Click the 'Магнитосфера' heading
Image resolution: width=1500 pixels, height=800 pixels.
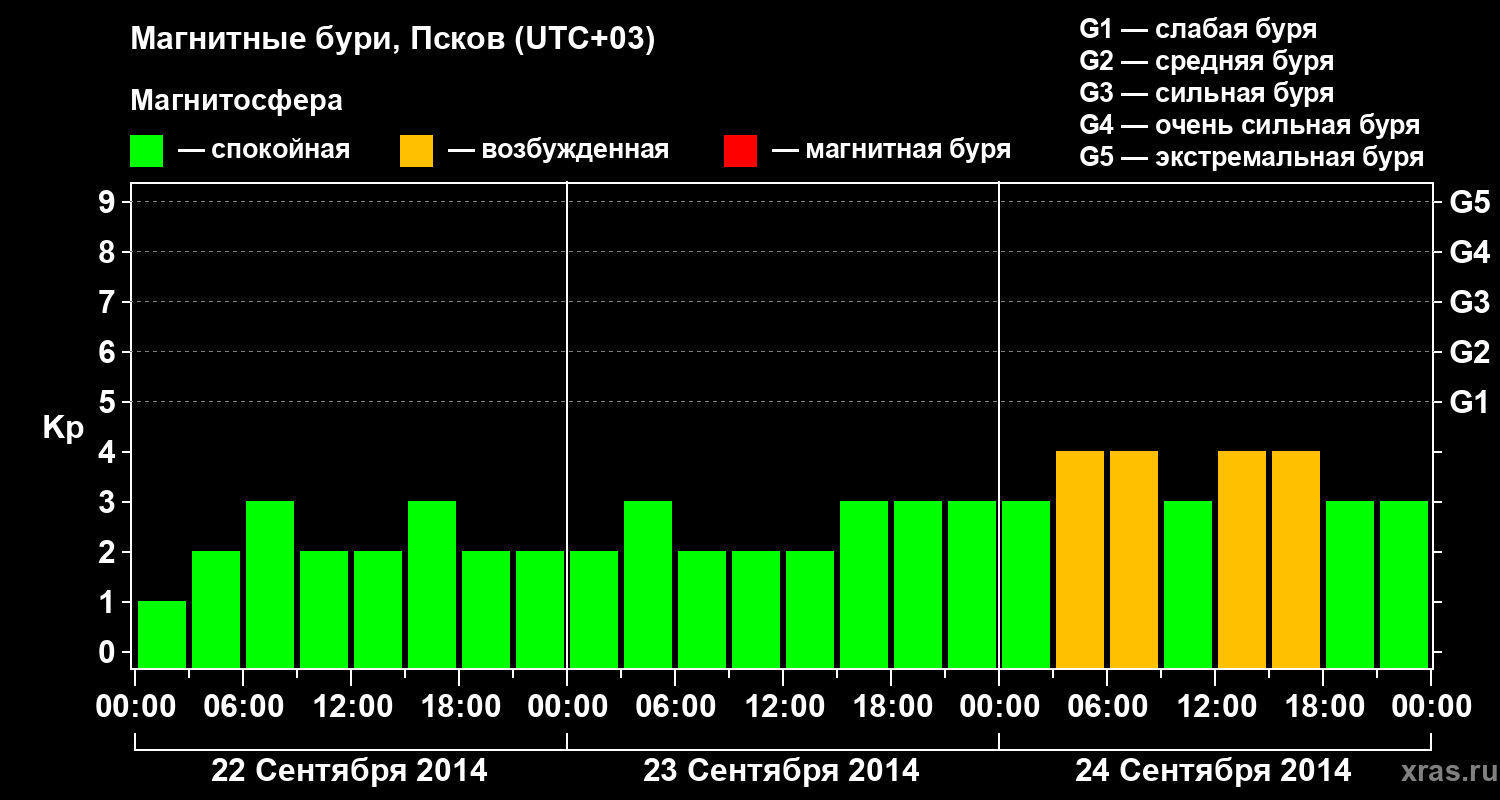pyautogui.click(x=236, y=101)
